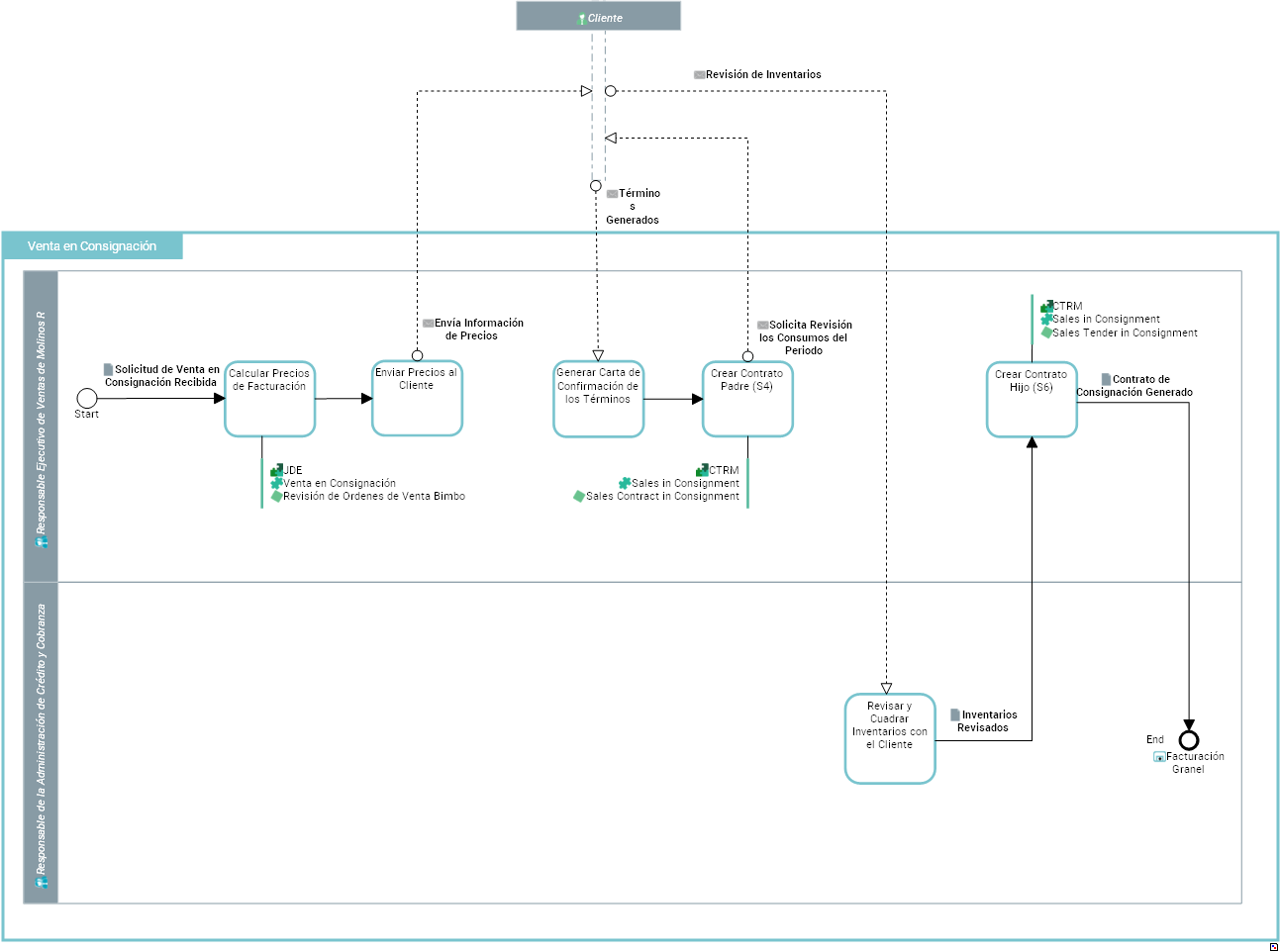This screenshot has width=1280, height=952.
Task: Select Revisar y Cuadrar Inventarios task
Action: (x=890, y=739)
